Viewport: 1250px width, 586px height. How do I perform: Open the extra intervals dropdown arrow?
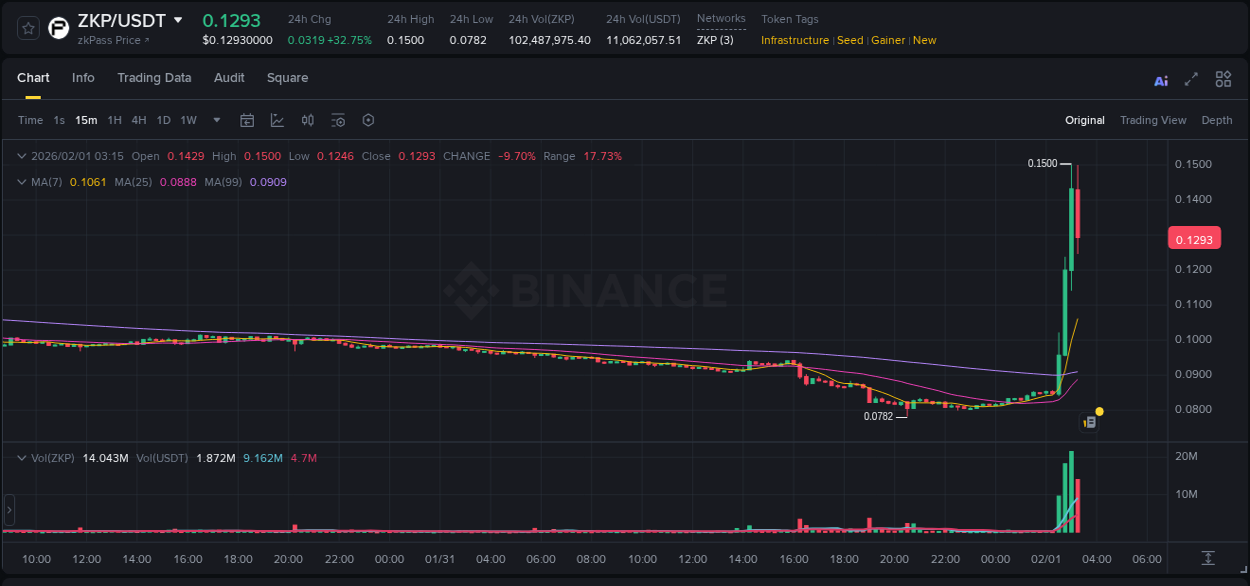click(216, 120)
